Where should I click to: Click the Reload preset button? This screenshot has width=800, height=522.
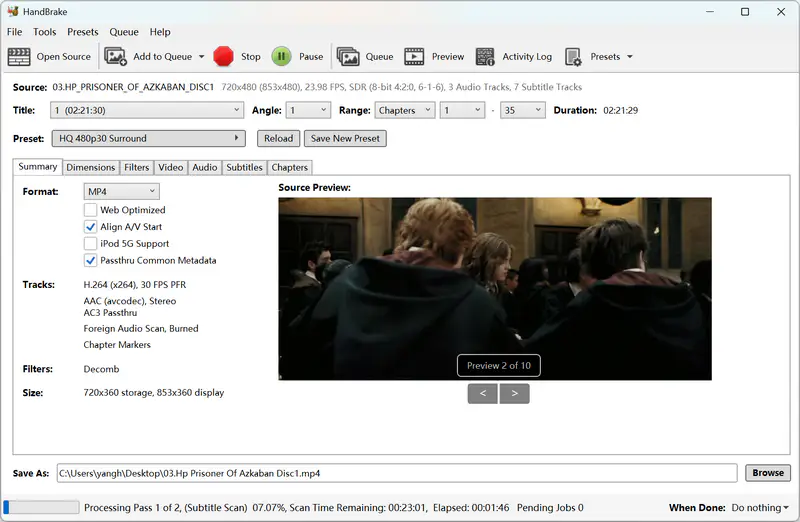point(279,138)
